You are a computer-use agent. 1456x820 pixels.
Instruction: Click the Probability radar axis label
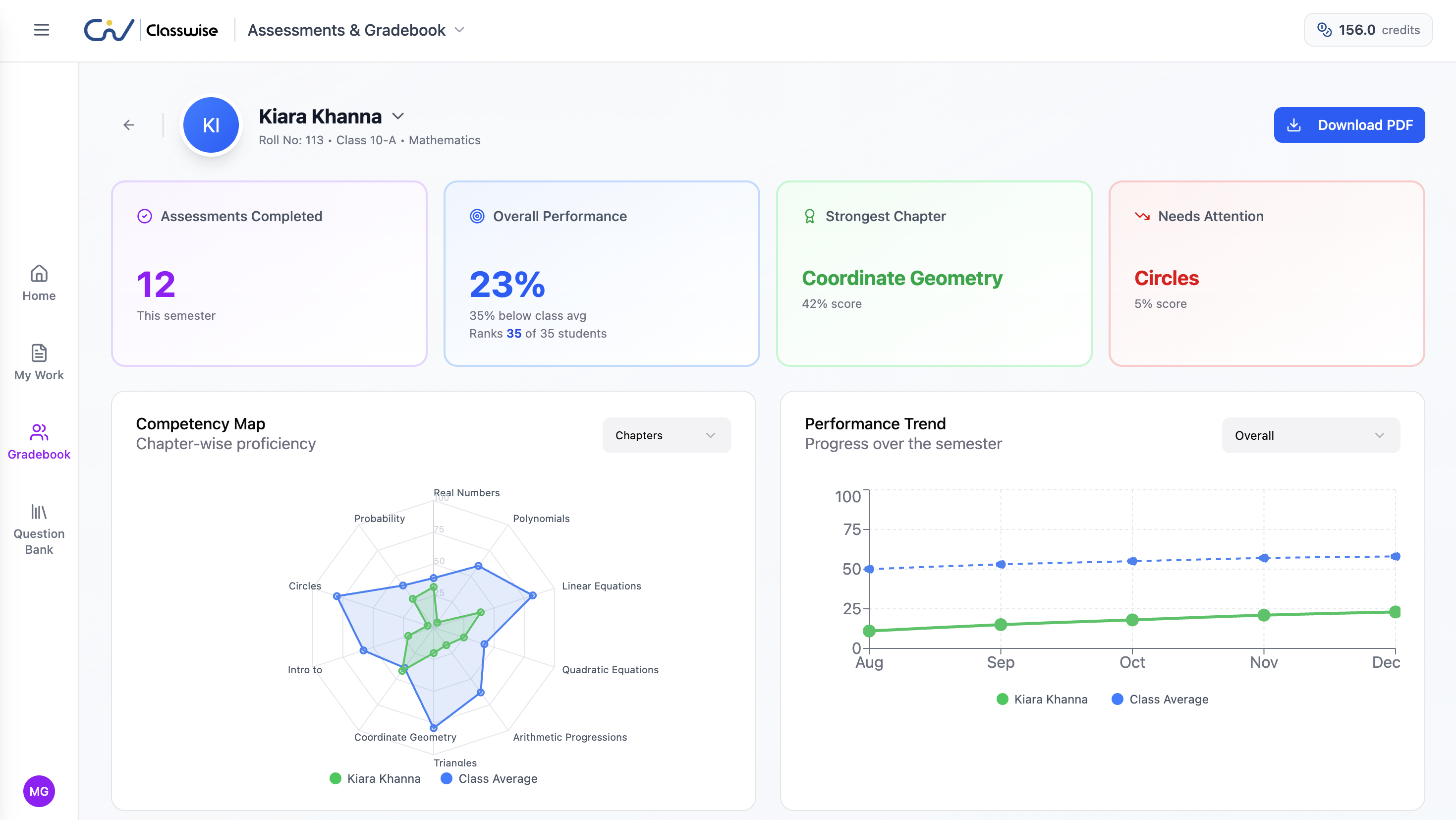pyautogui.click(x=379, y=519)
